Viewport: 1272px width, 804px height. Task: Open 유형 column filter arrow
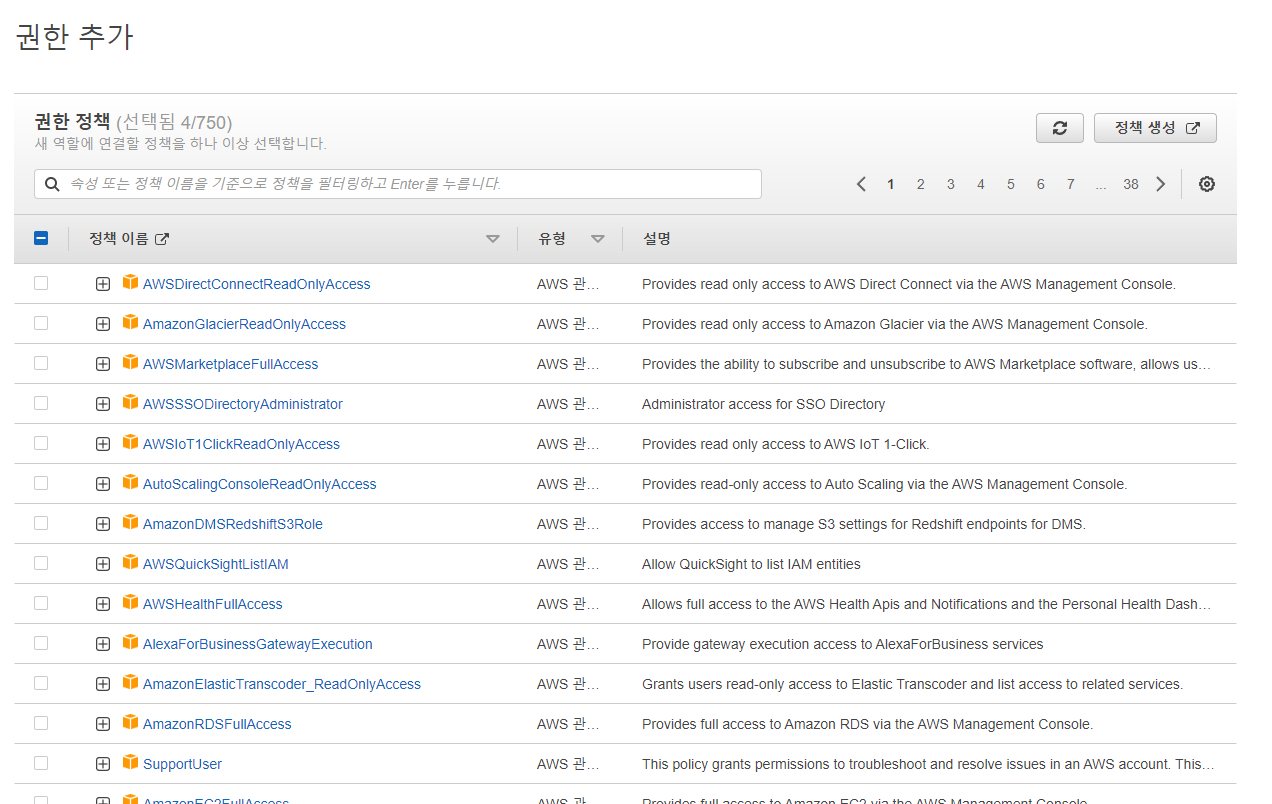click(598, 239)
